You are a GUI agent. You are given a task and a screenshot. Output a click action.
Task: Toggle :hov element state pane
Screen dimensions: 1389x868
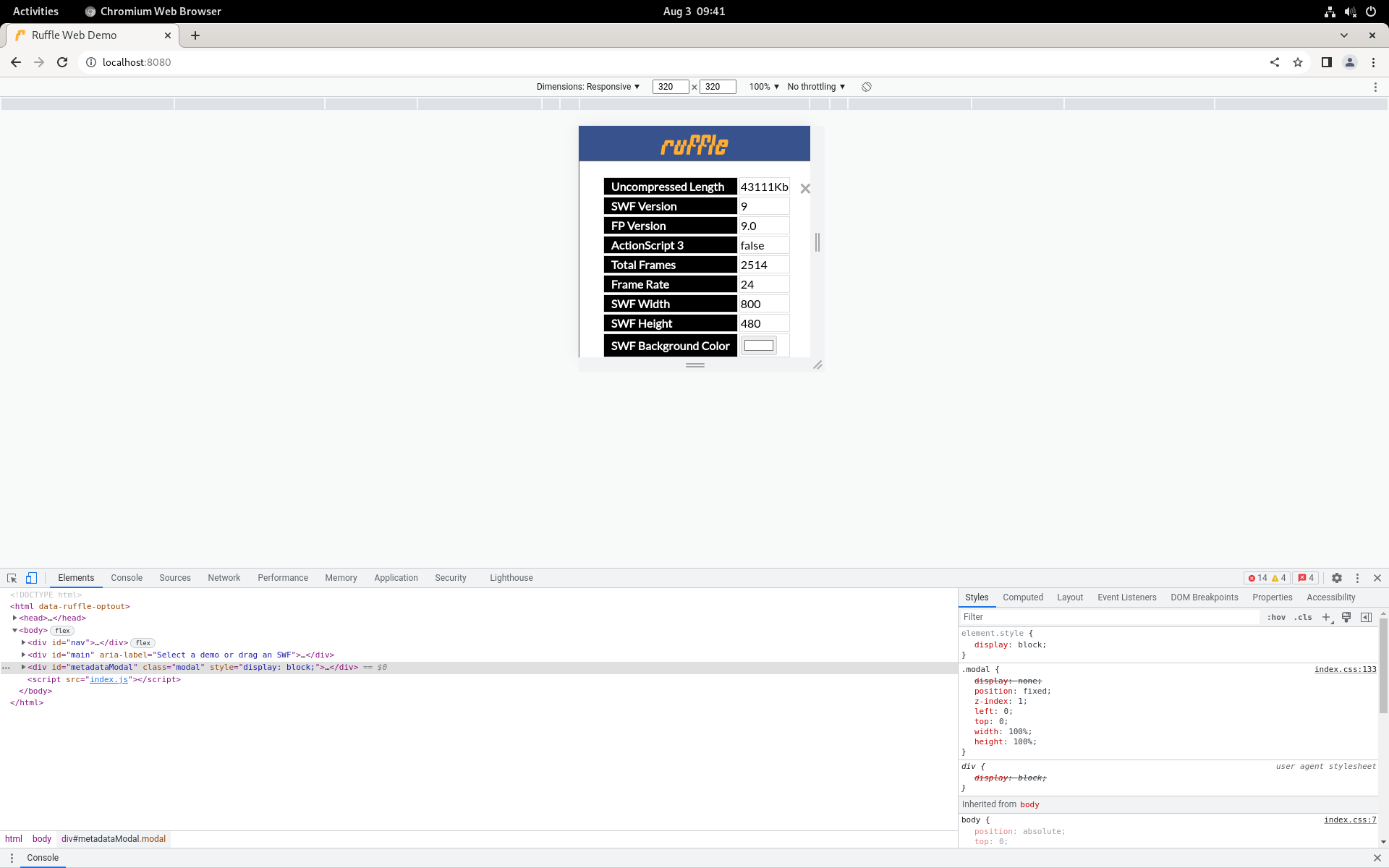[x=1277, y=617]
